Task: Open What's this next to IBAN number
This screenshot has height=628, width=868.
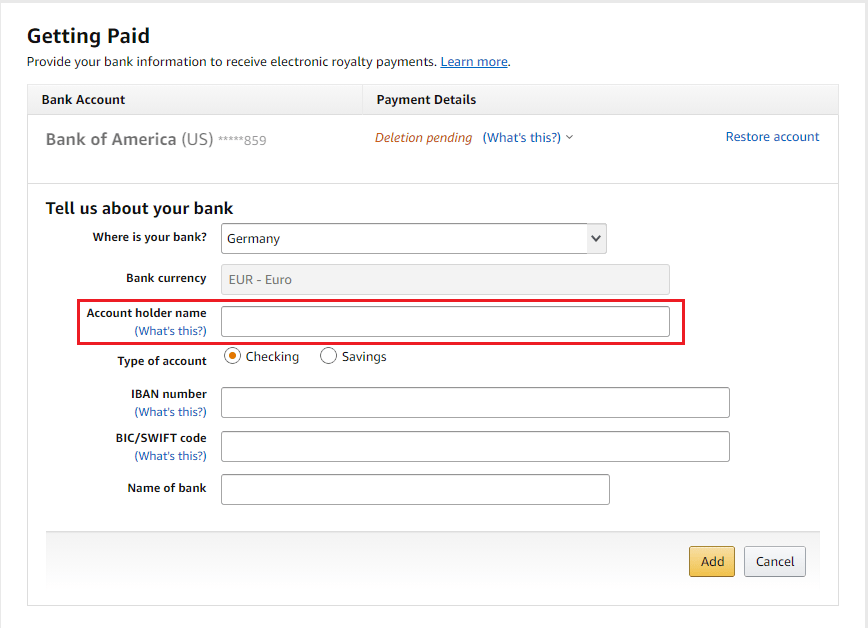Action: 170,411
